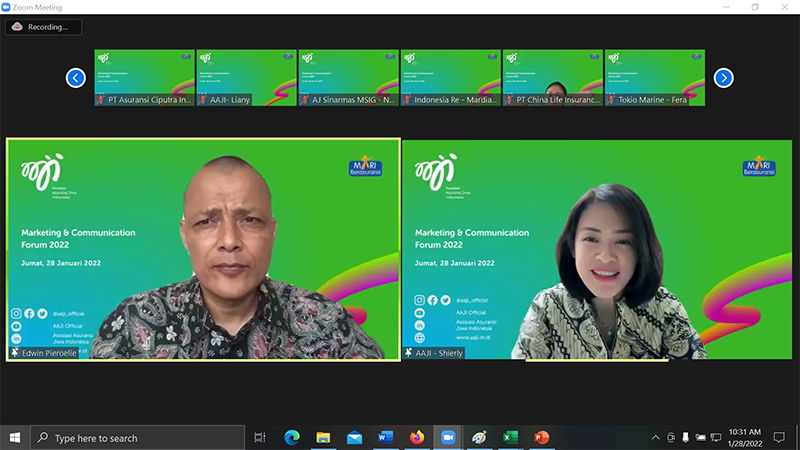This screenshot has height=450, width=800.
Task: Open Excel from taskbar
Action: (510, 438)
